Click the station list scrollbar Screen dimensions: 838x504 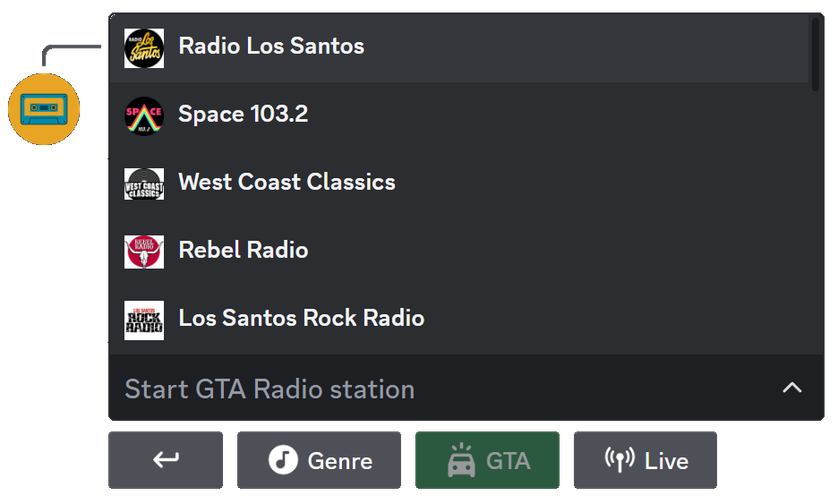point(815,55)
